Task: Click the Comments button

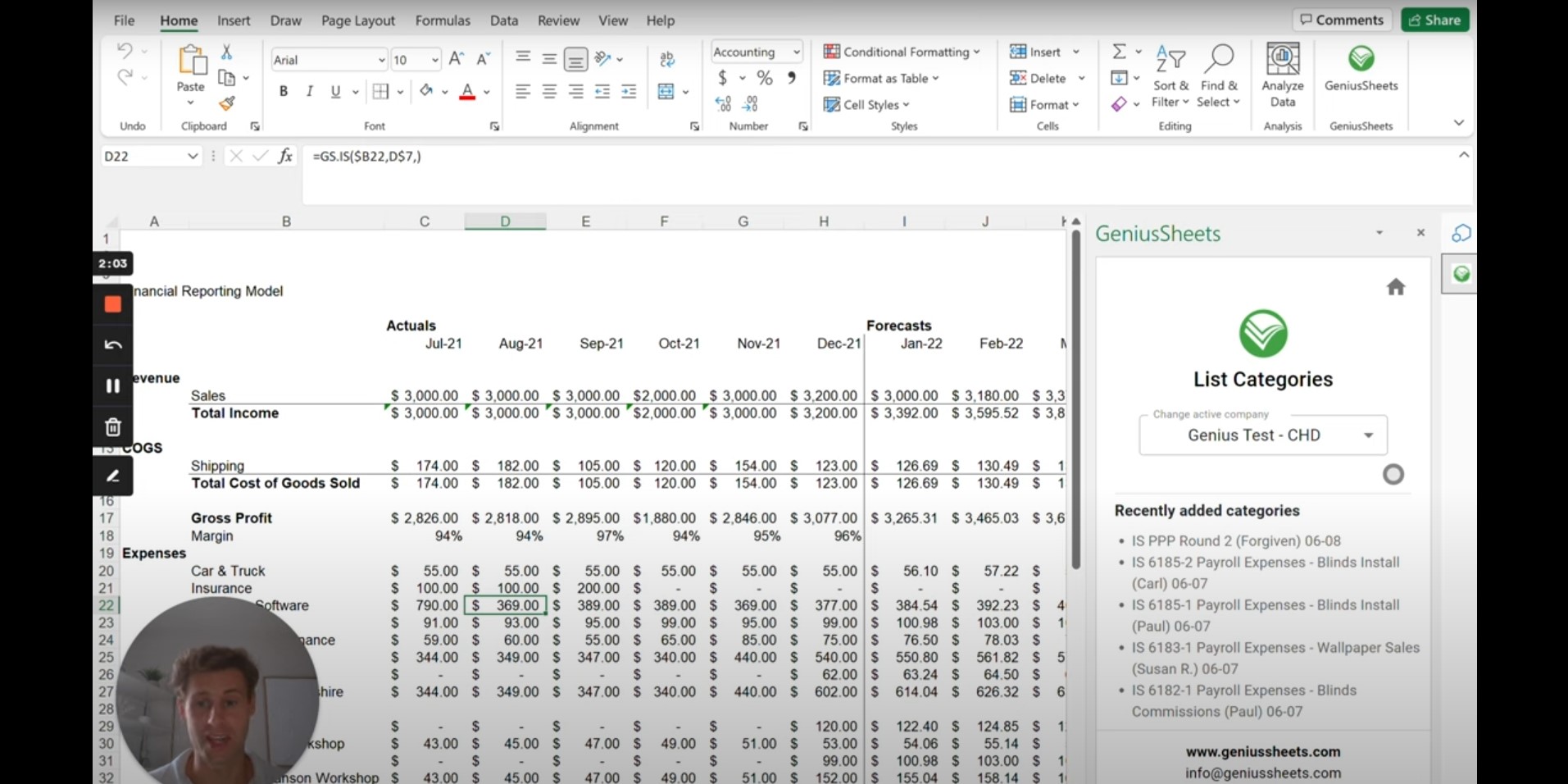Action: (x=1342, y=20)
